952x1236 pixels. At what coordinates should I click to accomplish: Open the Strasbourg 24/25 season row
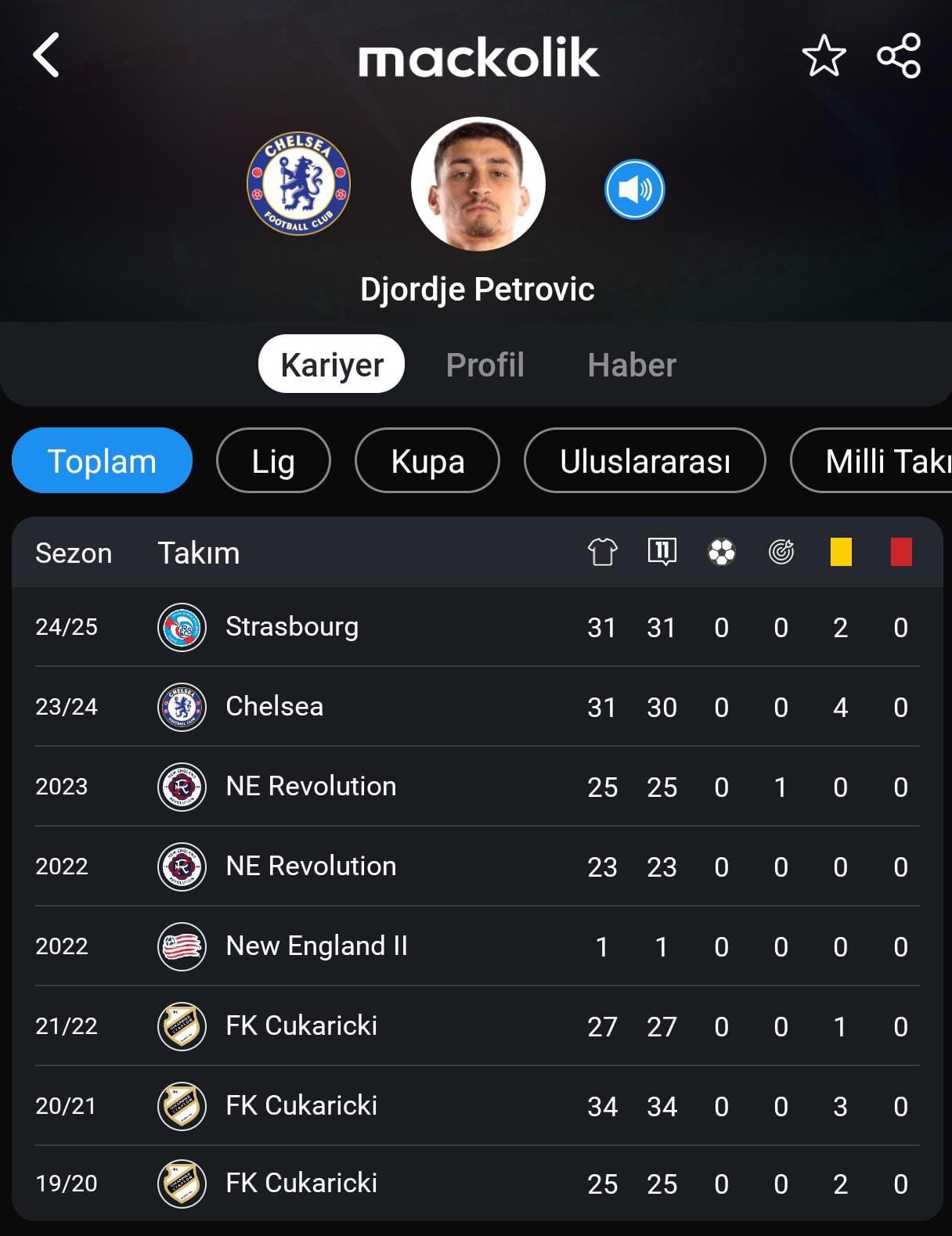click(x=477, y=627)
